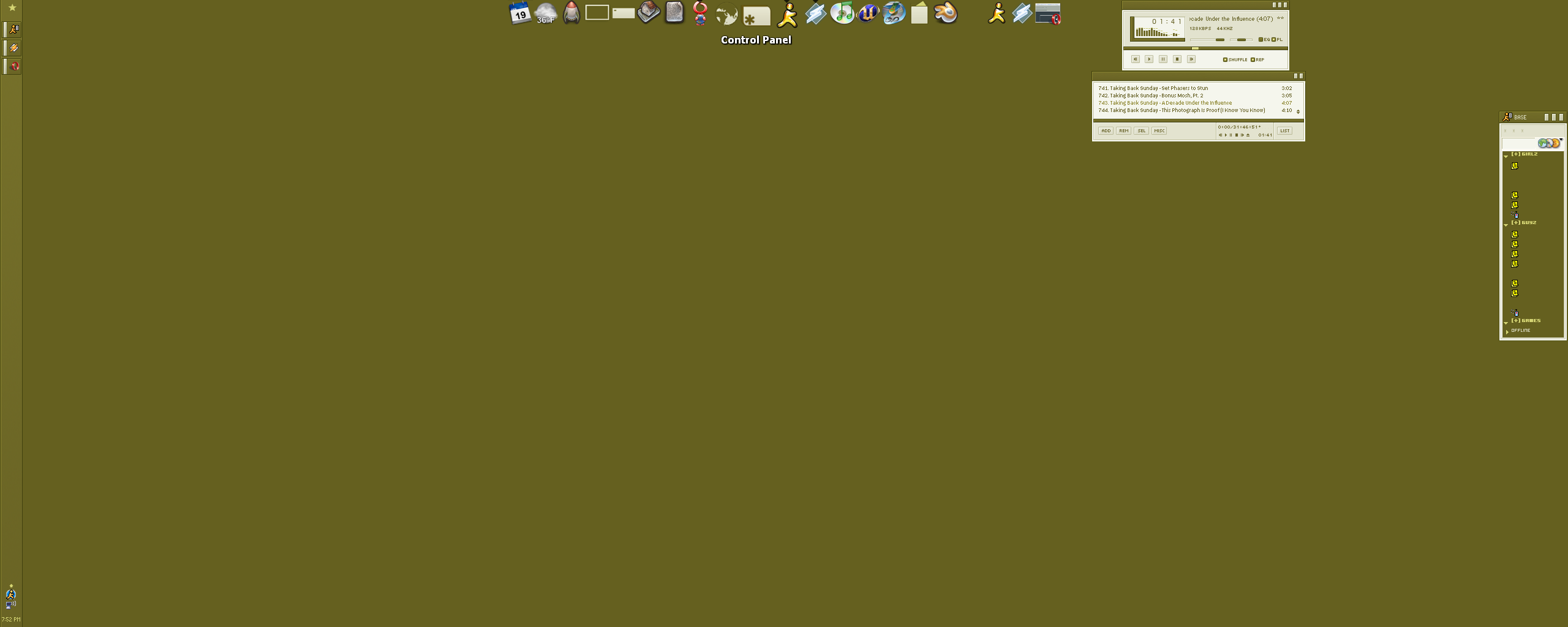Stop playback in the Winamp main window
Viewport: 1568px width, 627px height.
point(1177,59)
